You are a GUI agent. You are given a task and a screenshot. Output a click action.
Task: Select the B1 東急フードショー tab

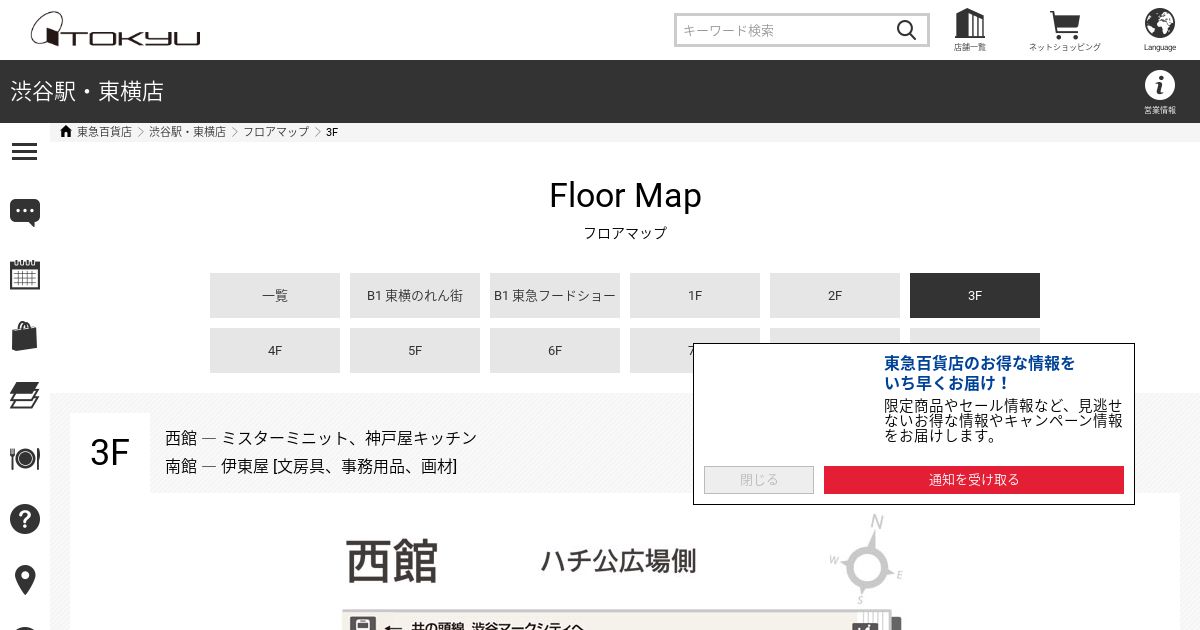(555, 296)
